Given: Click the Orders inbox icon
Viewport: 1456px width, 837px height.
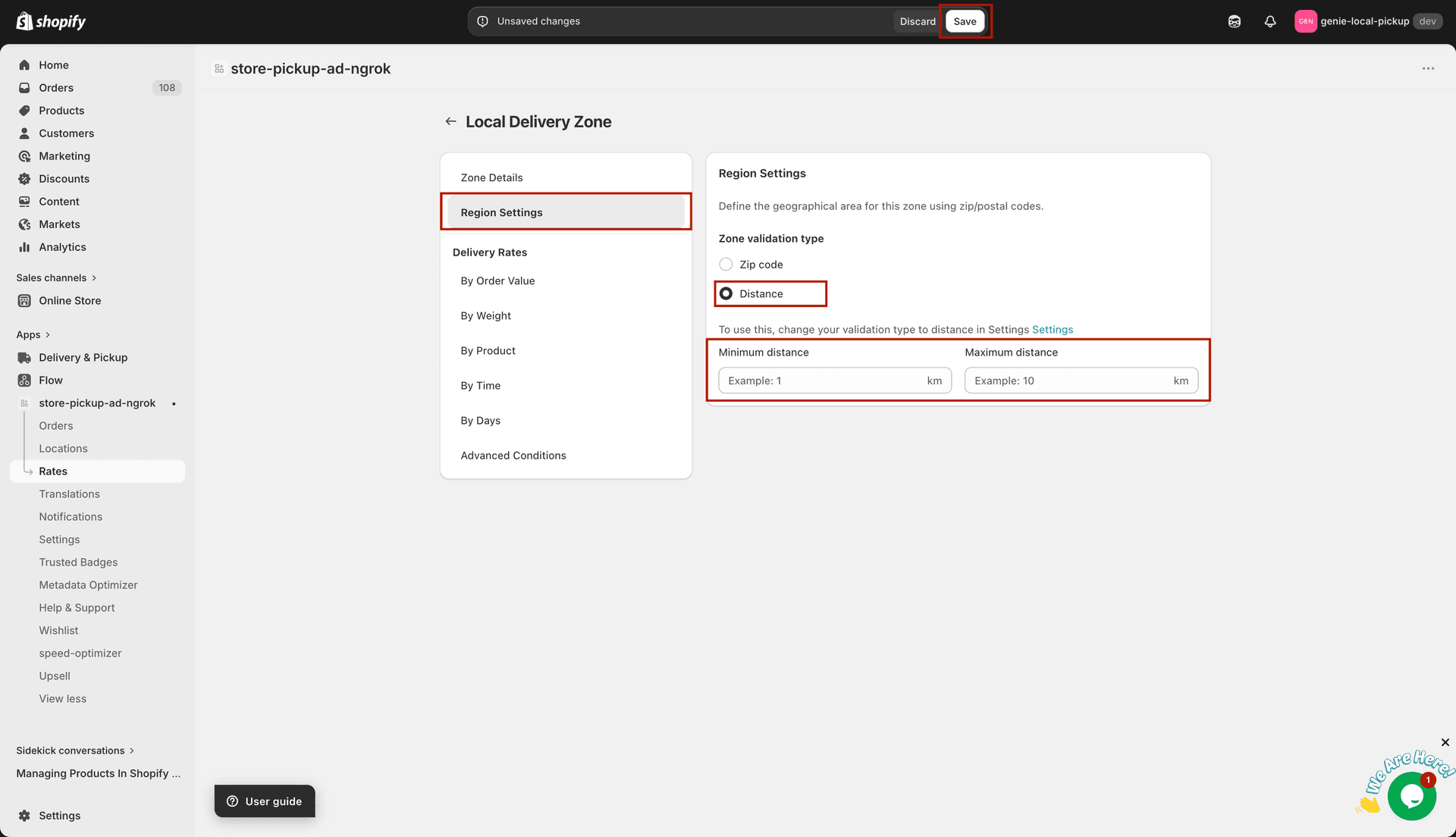Looking at the screenshot, I should click(24, 88).
